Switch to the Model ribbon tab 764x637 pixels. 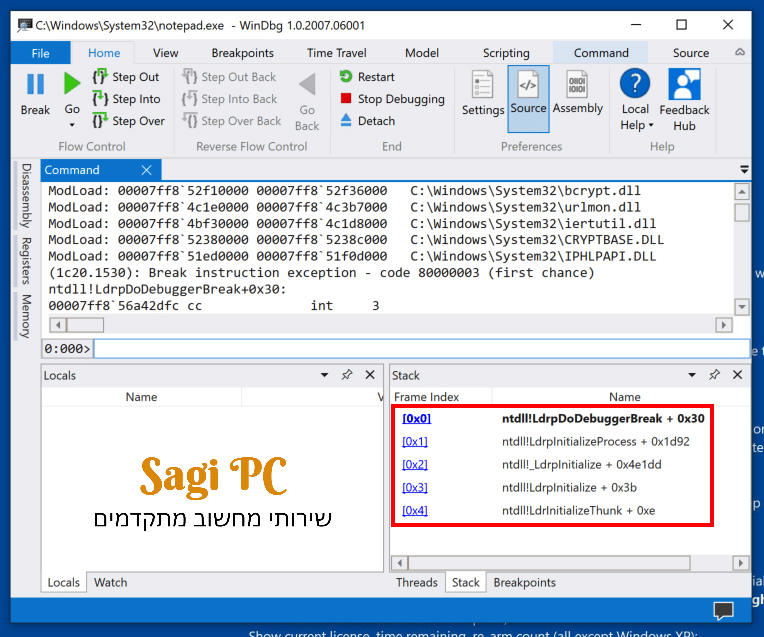[422, 53]
